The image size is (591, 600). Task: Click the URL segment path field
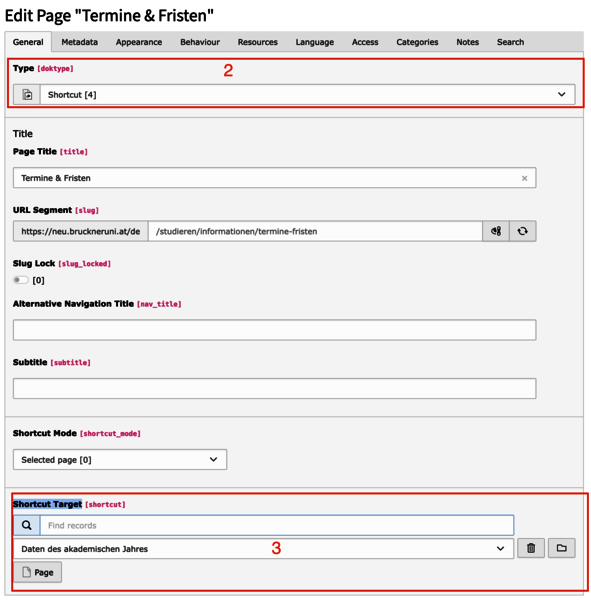[x=315, y=231]
